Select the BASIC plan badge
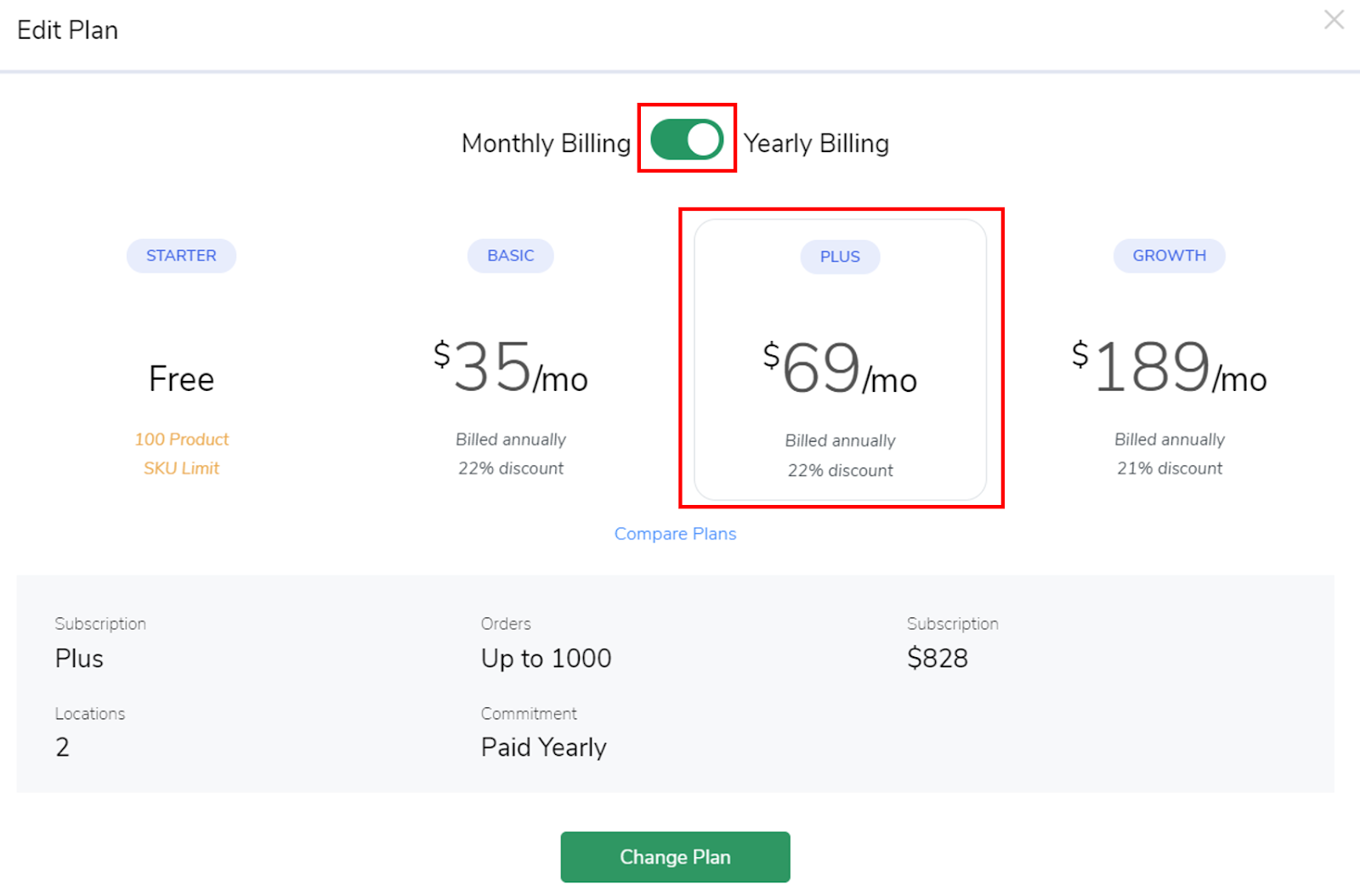The width and height of the screenshot is (1360, 896). [x=511, y=256]
